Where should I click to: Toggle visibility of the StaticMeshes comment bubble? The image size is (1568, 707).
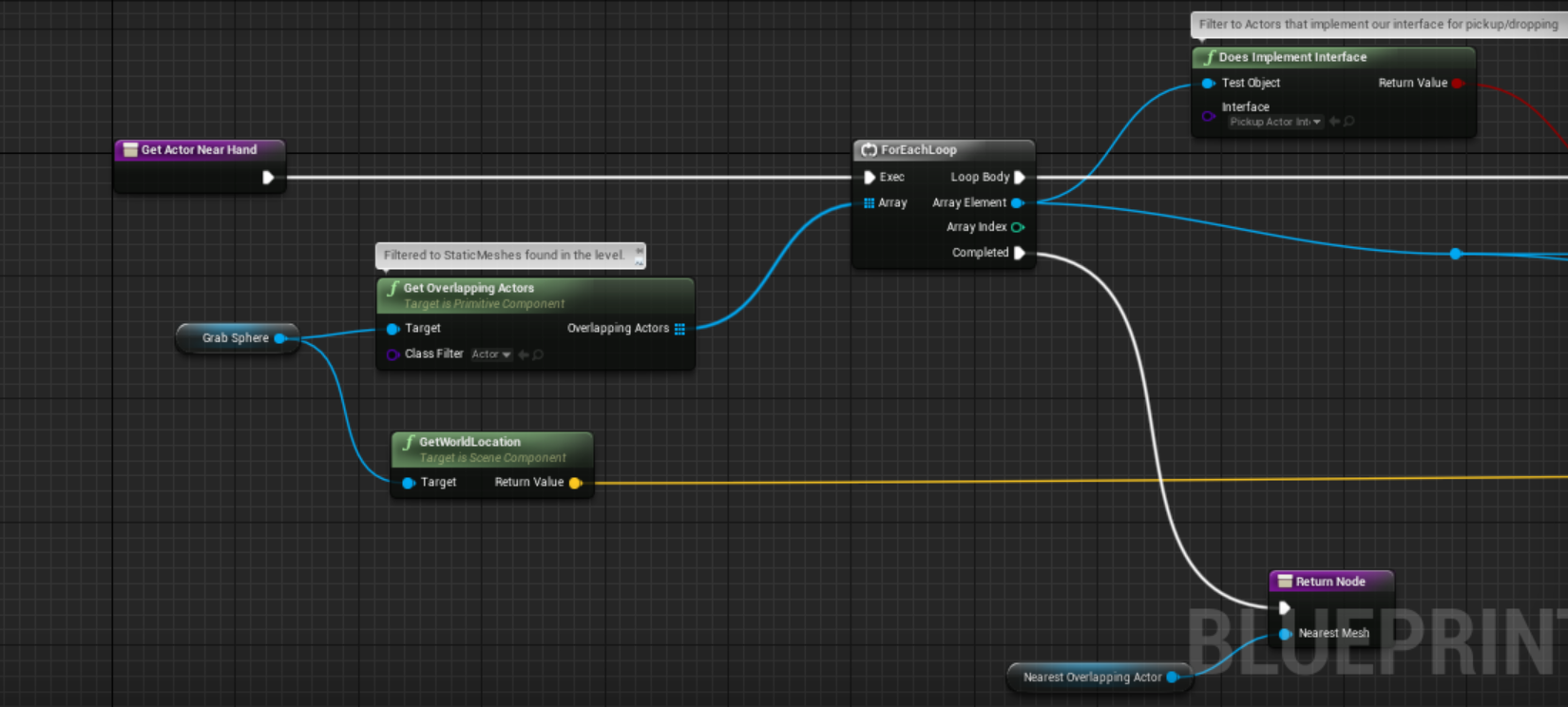pyautogui.click(x=639, y=261)
